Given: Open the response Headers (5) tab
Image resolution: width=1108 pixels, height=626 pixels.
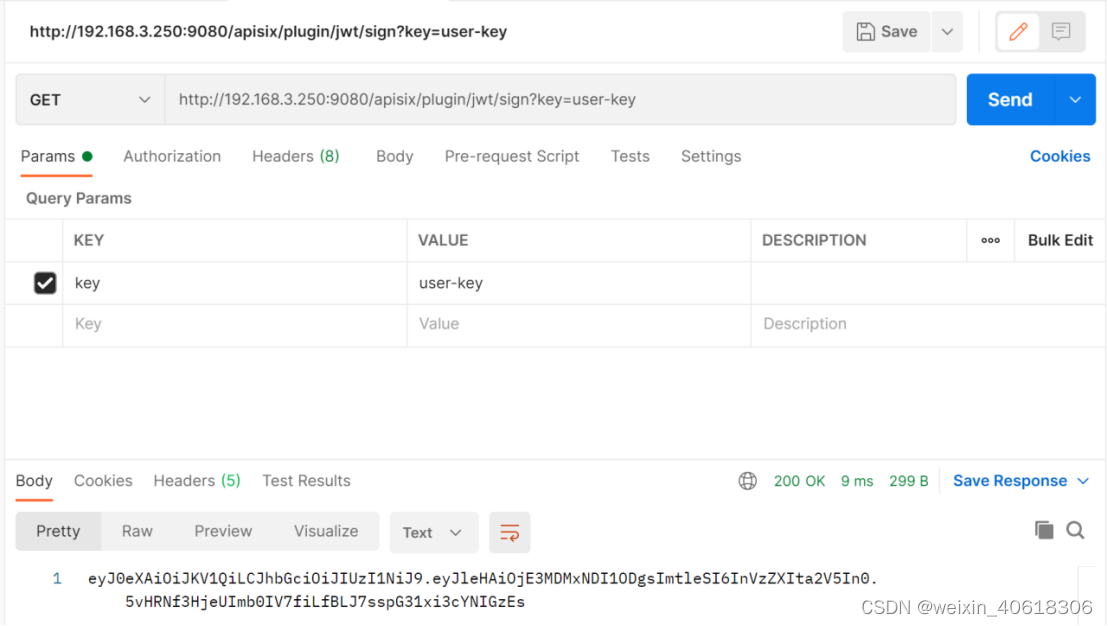Looking at the screenshot, I should [x=197, y=481].
